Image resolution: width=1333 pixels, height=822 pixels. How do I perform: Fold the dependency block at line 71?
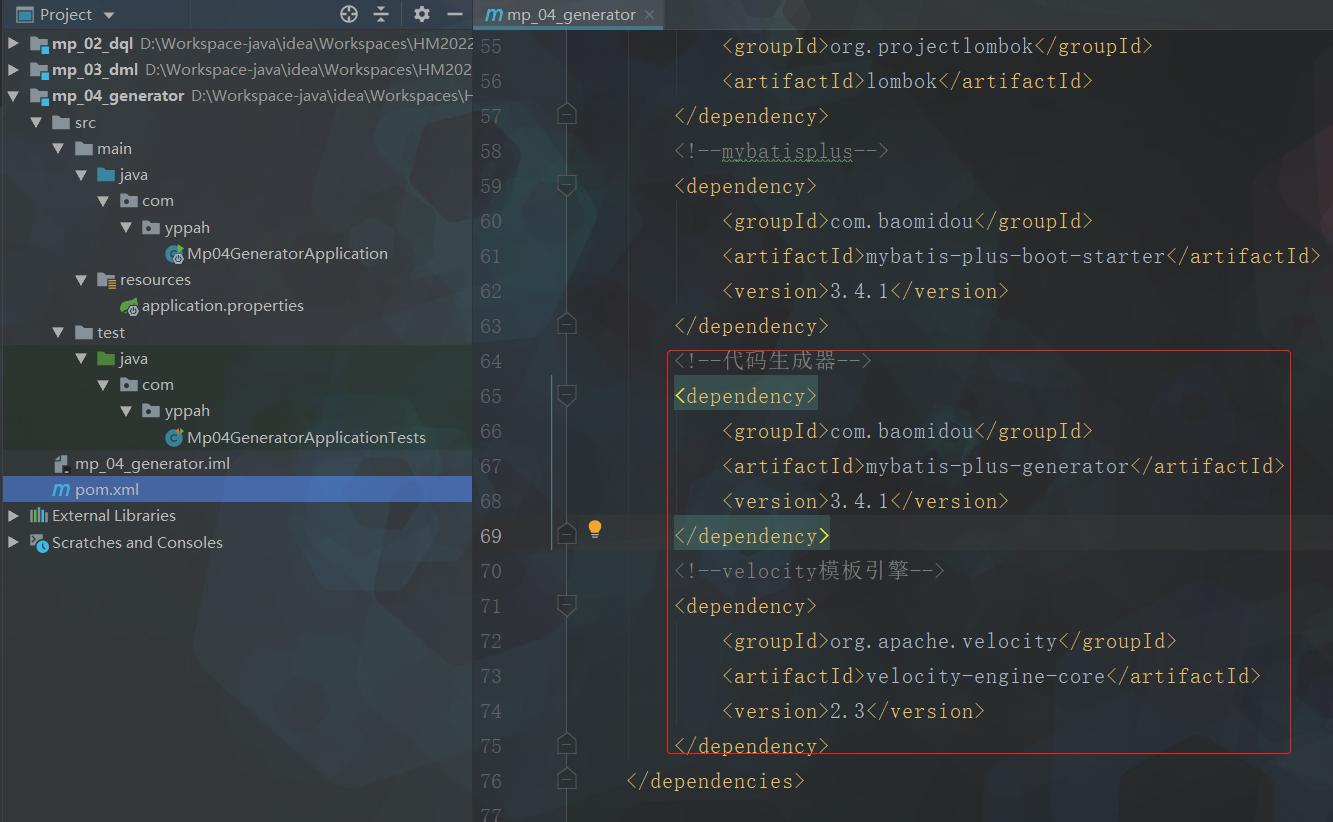click(567, 606)
